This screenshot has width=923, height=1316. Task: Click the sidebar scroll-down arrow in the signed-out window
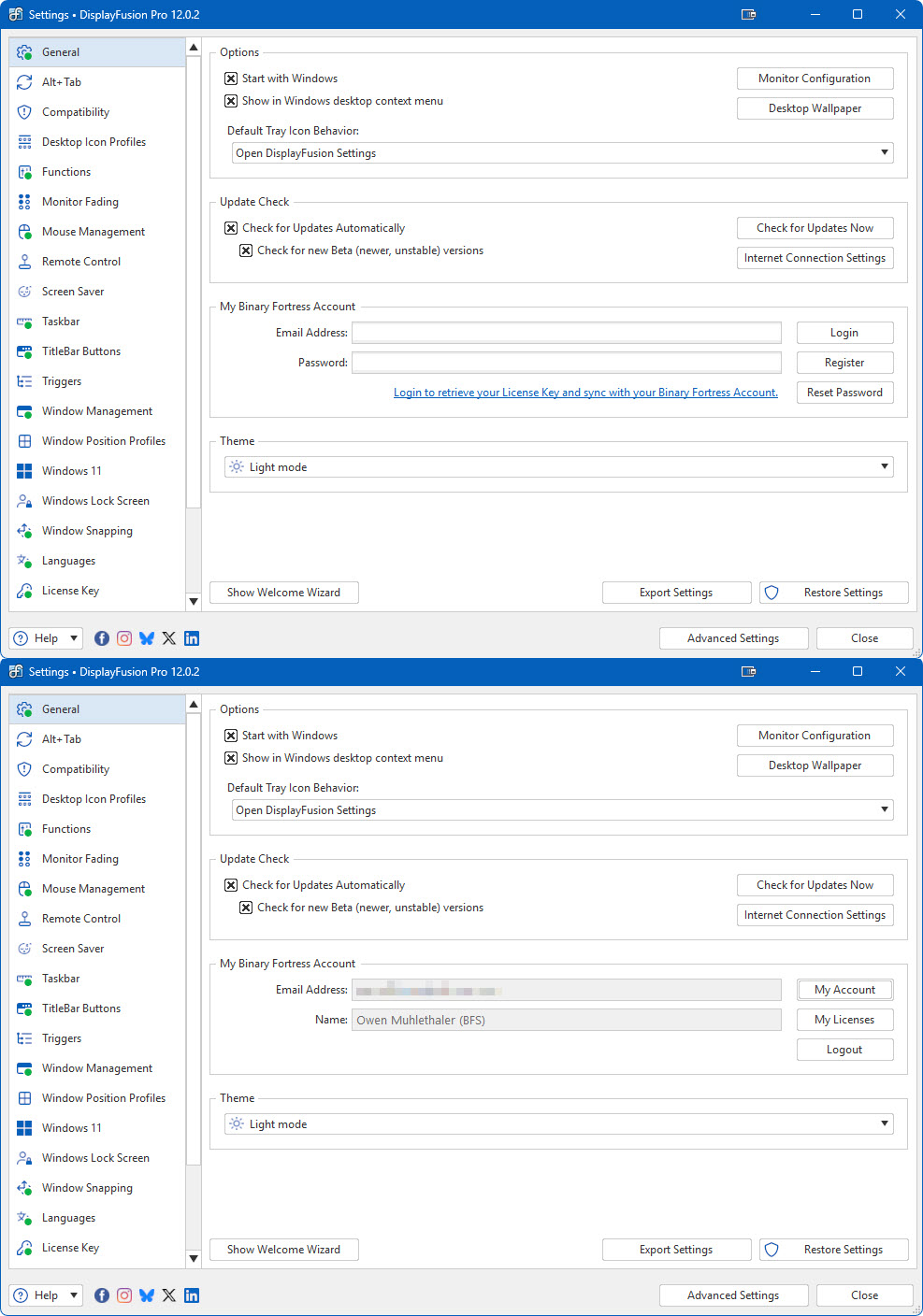[194, 602]
